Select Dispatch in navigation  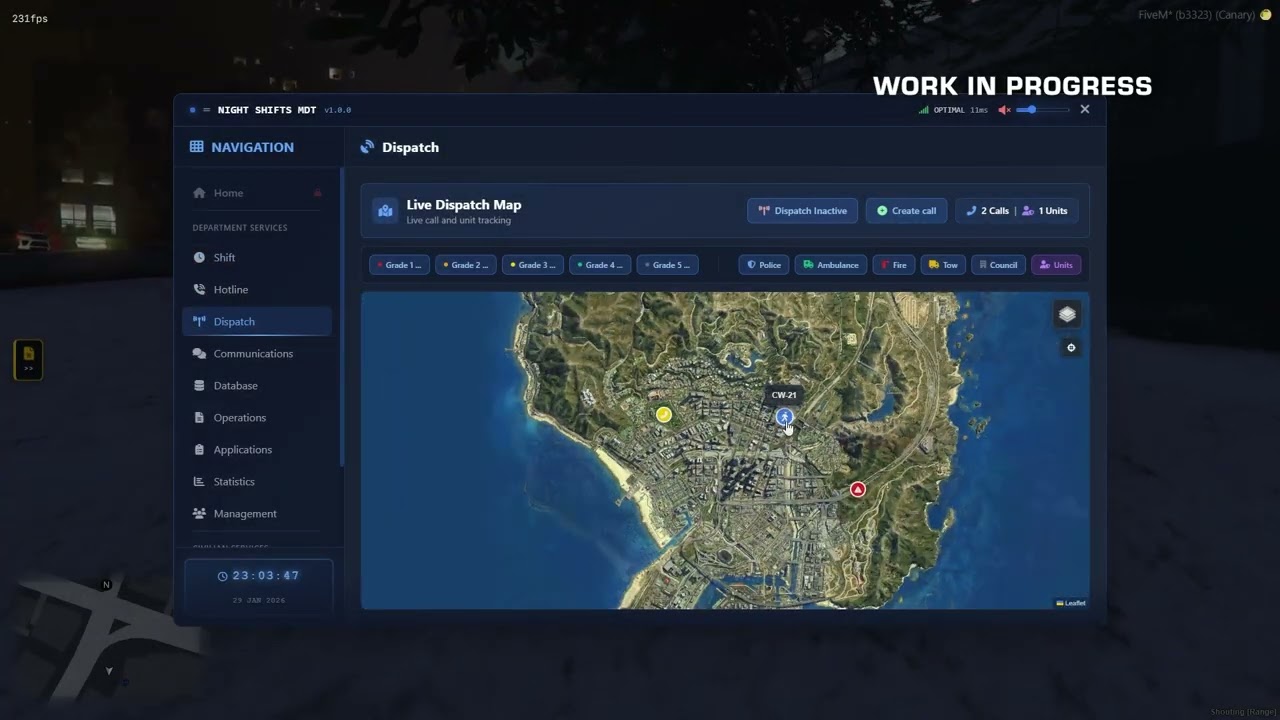click(257, 321)
